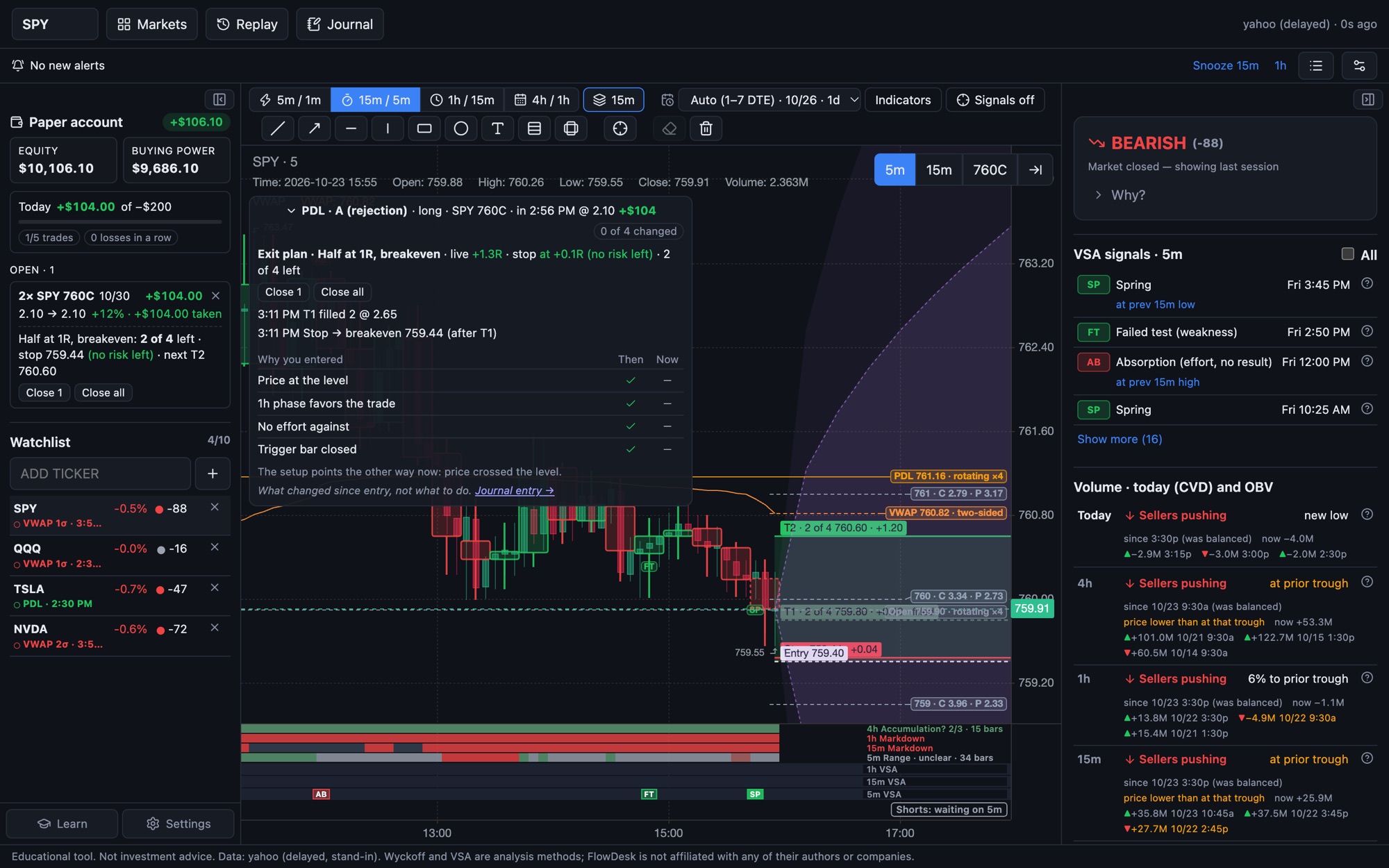Open the Indicators menu

tap(902, 100)
